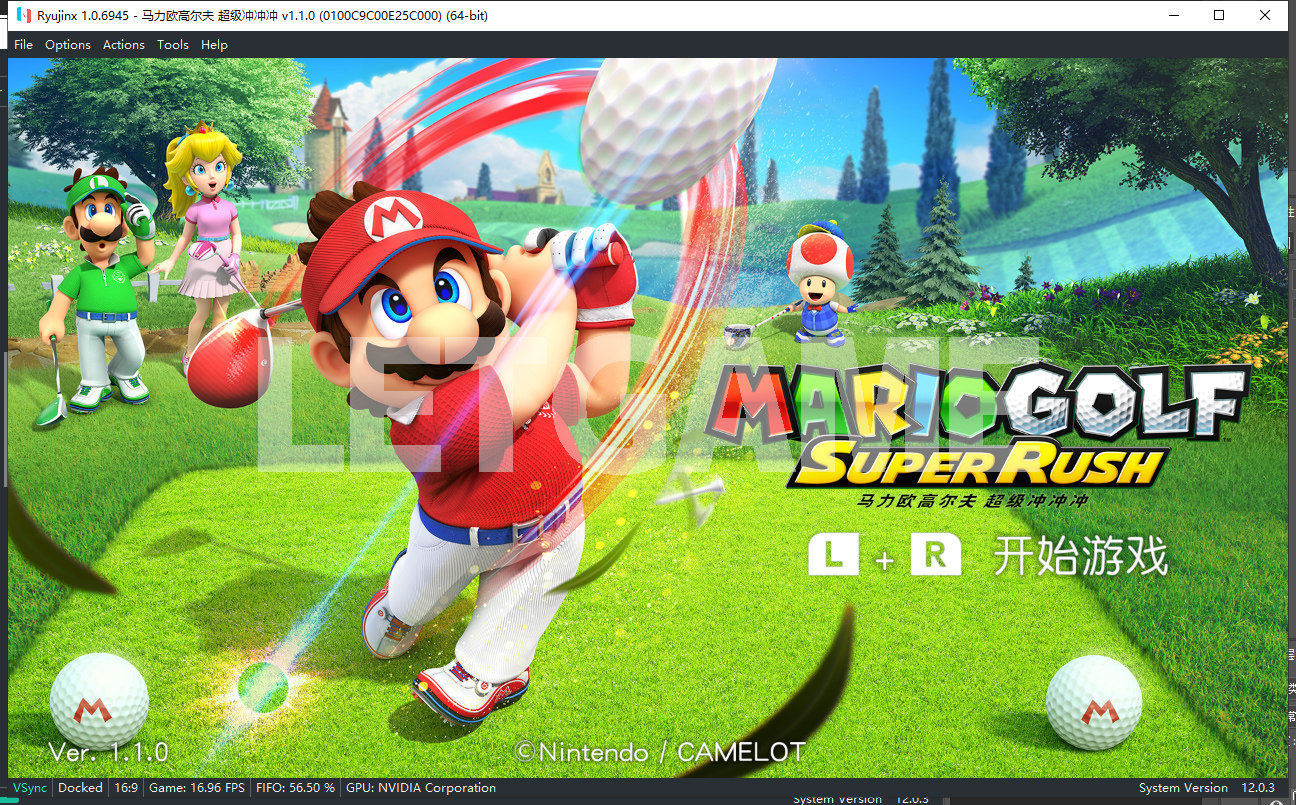
Task: Open the File menu
Action: (x=23, y=44)
